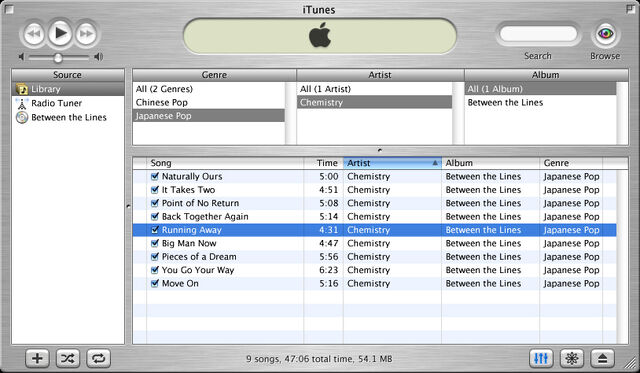Click the song count status text

[319, 359]
